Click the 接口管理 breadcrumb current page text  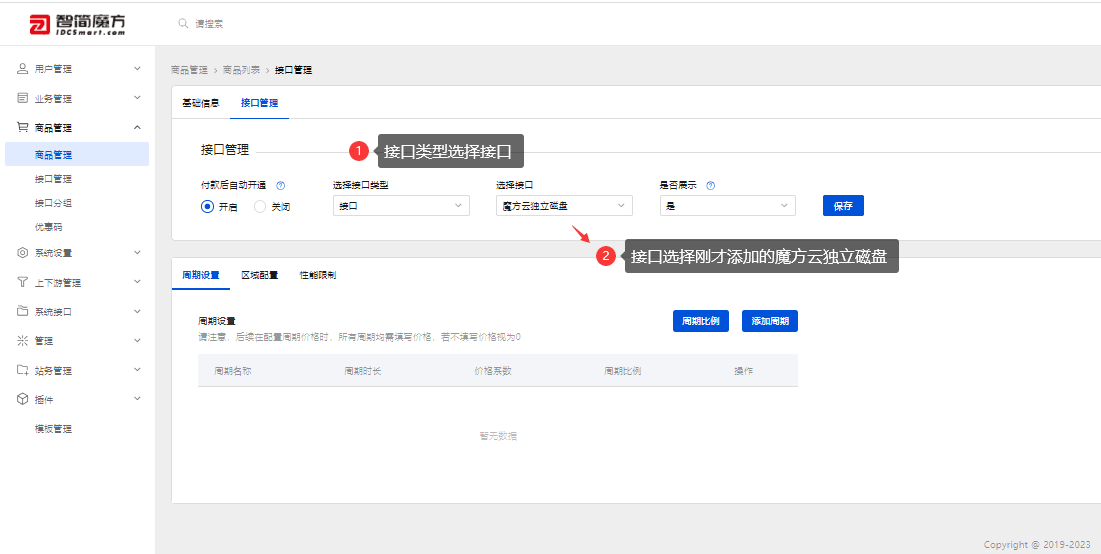click(x=294, y=70)
